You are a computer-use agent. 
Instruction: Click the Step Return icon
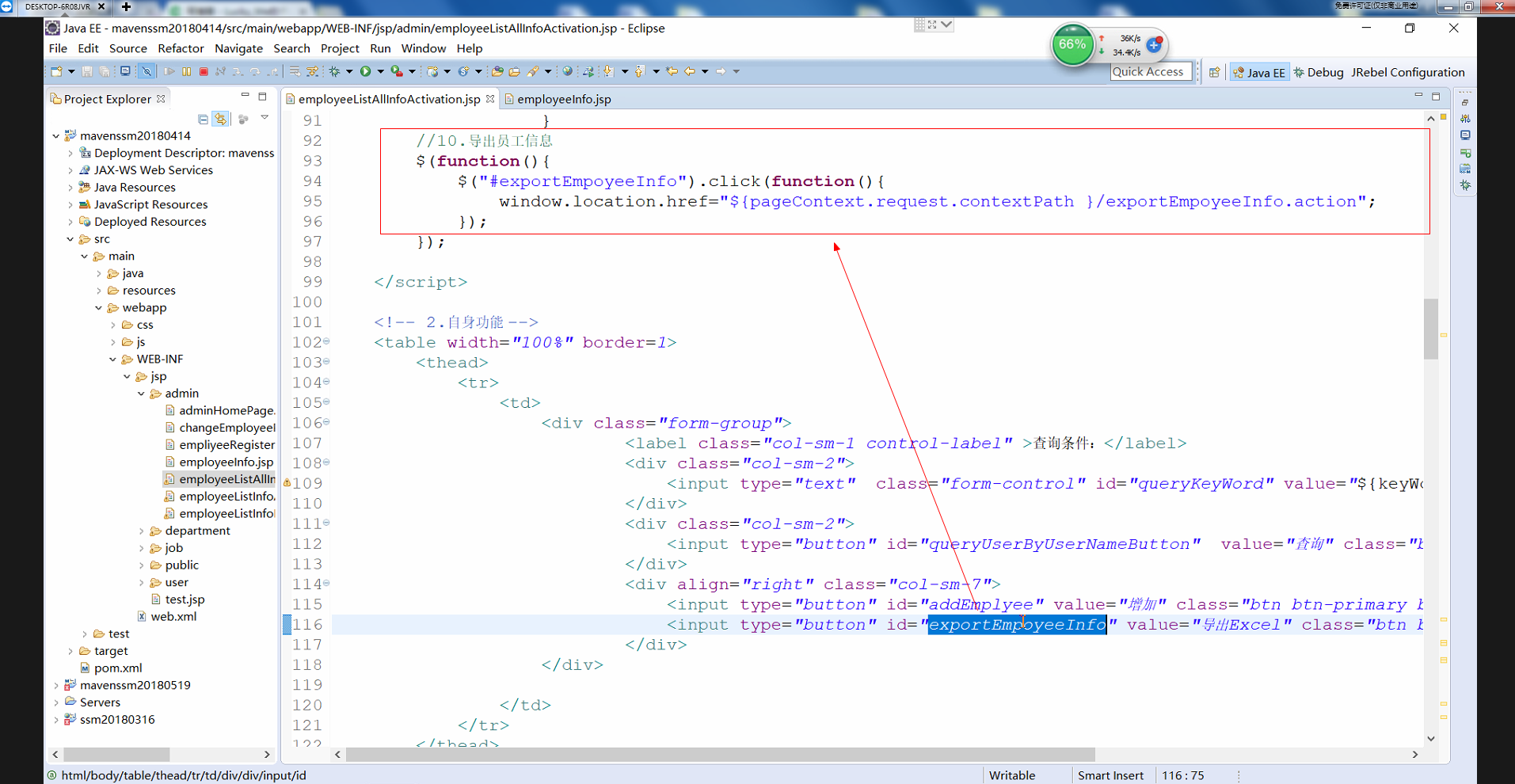(x=273, y=71)
